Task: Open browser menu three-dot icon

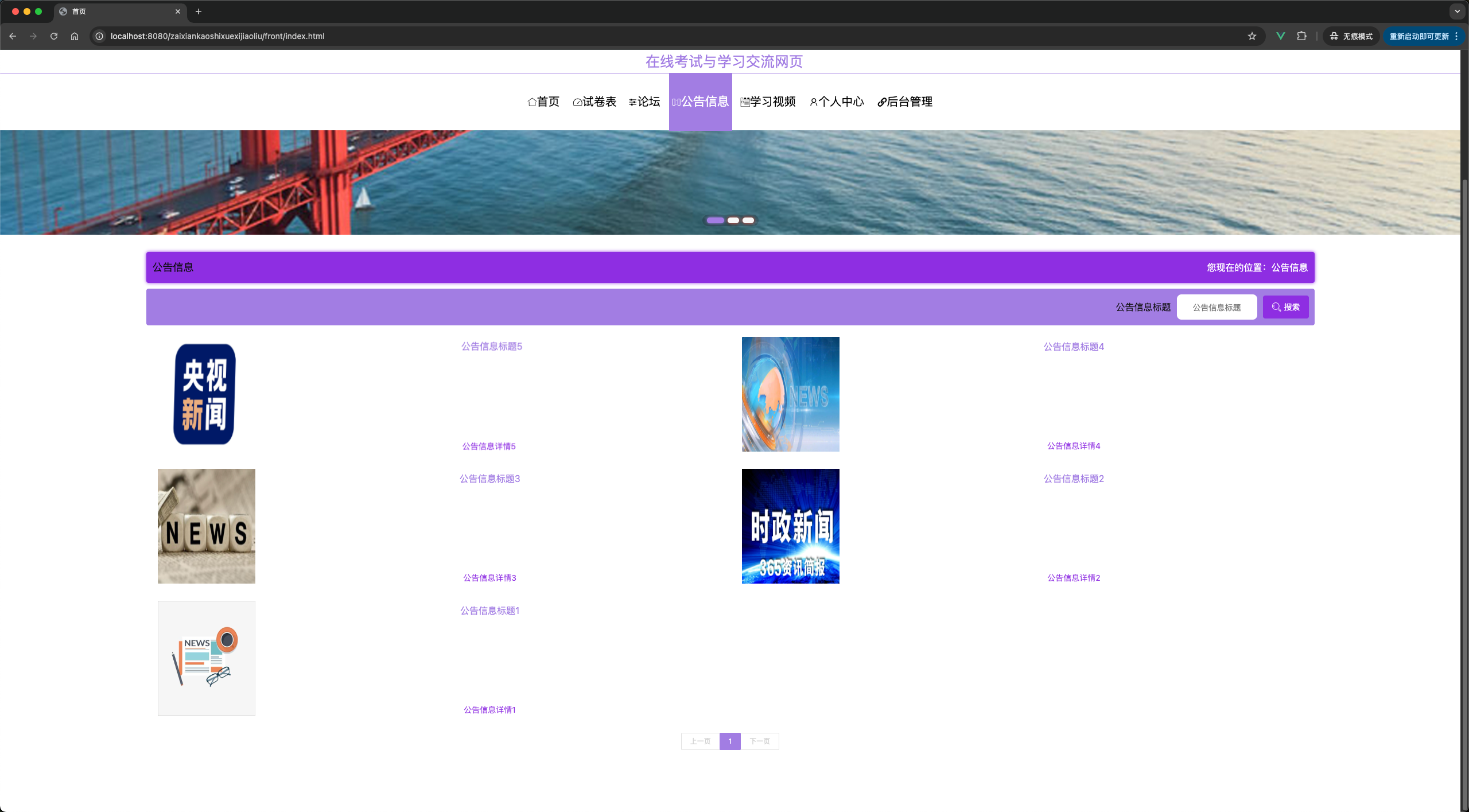Action: pos(1456,36)
